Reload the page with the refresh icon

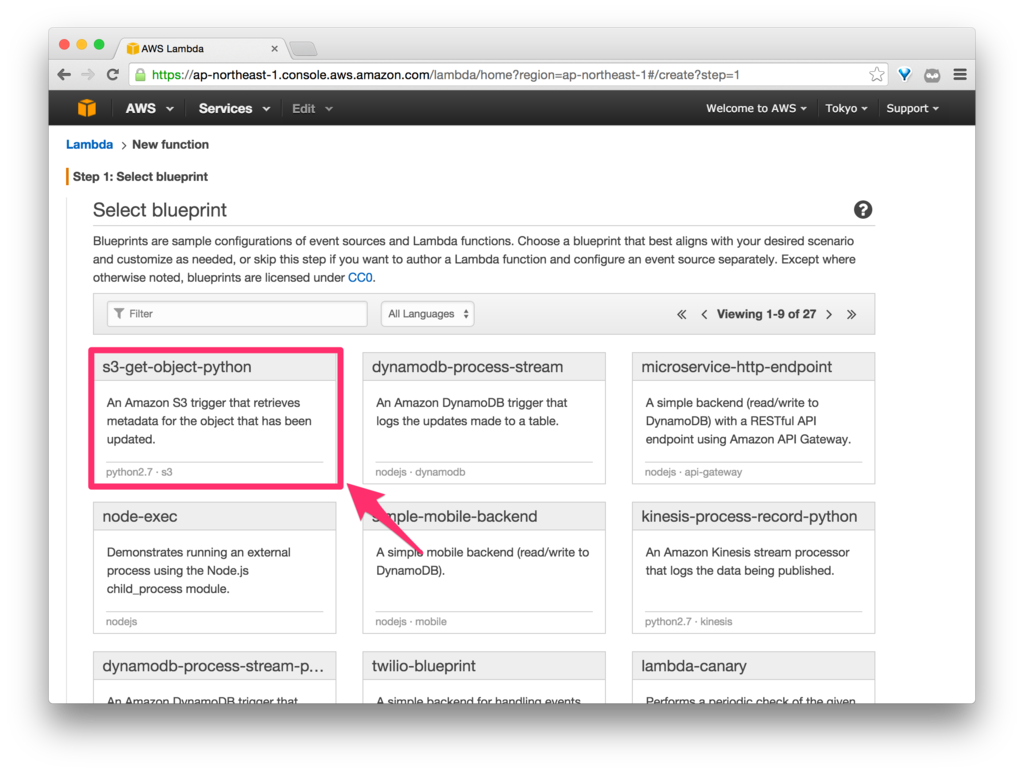click(113, 74)
